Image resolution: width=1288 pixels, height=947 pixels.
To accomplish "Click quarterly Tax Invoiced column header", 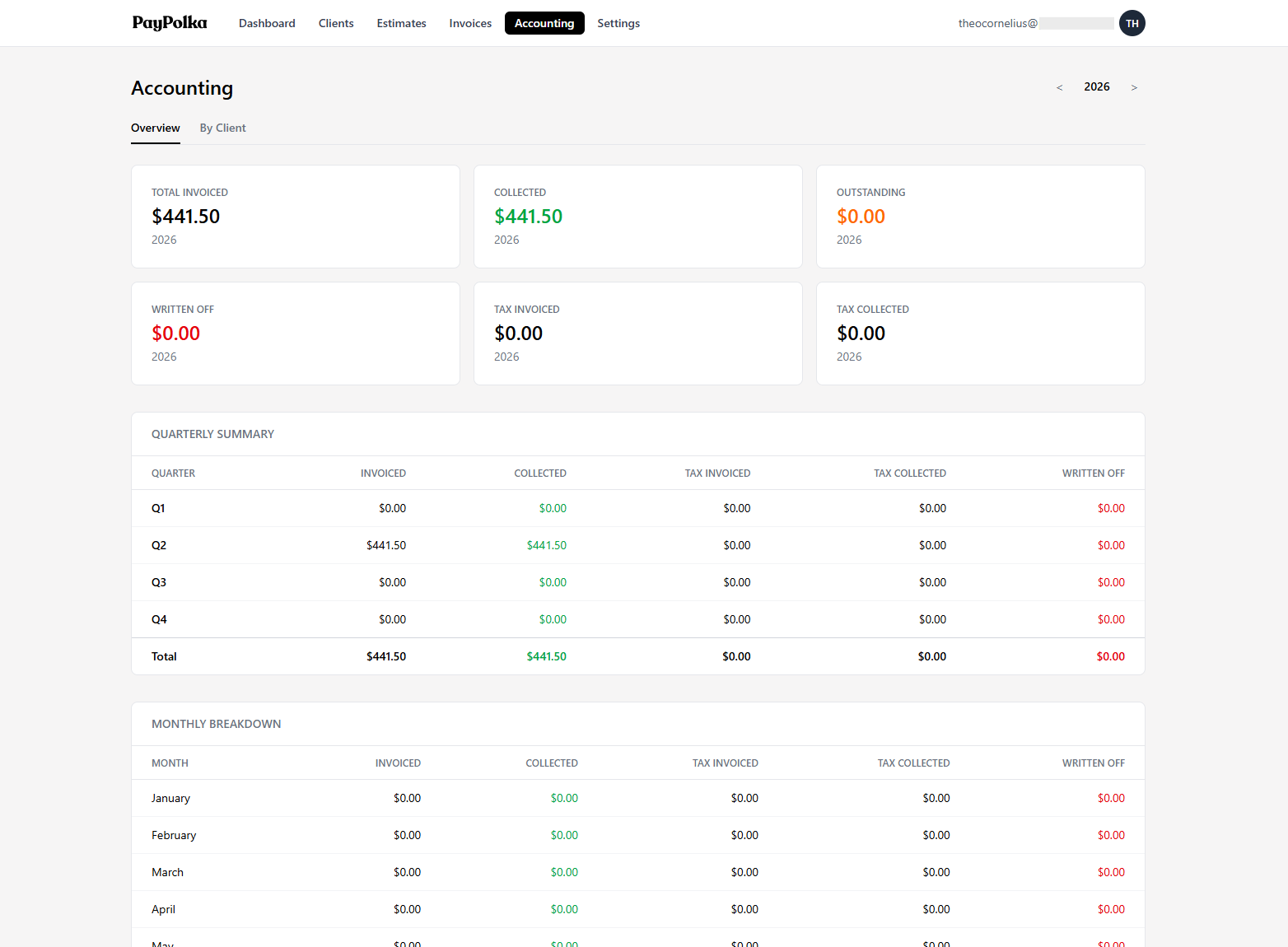I will tap(717, 473).
